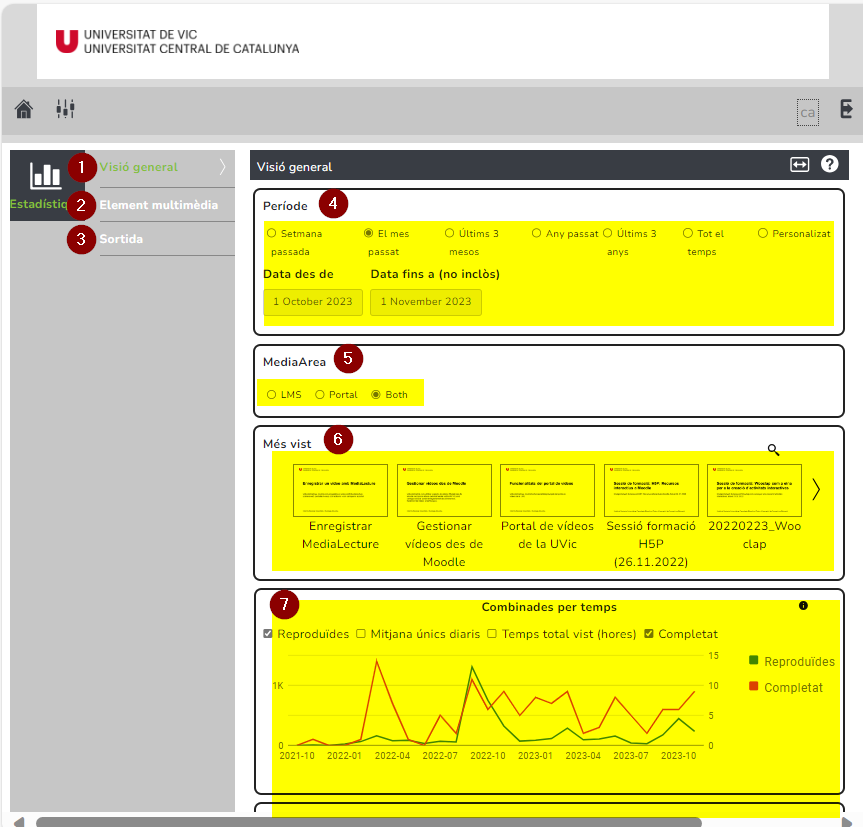863x827 pixels.
Task: Open the Element multimèdia menu item
Action: [x=159, y=205]
